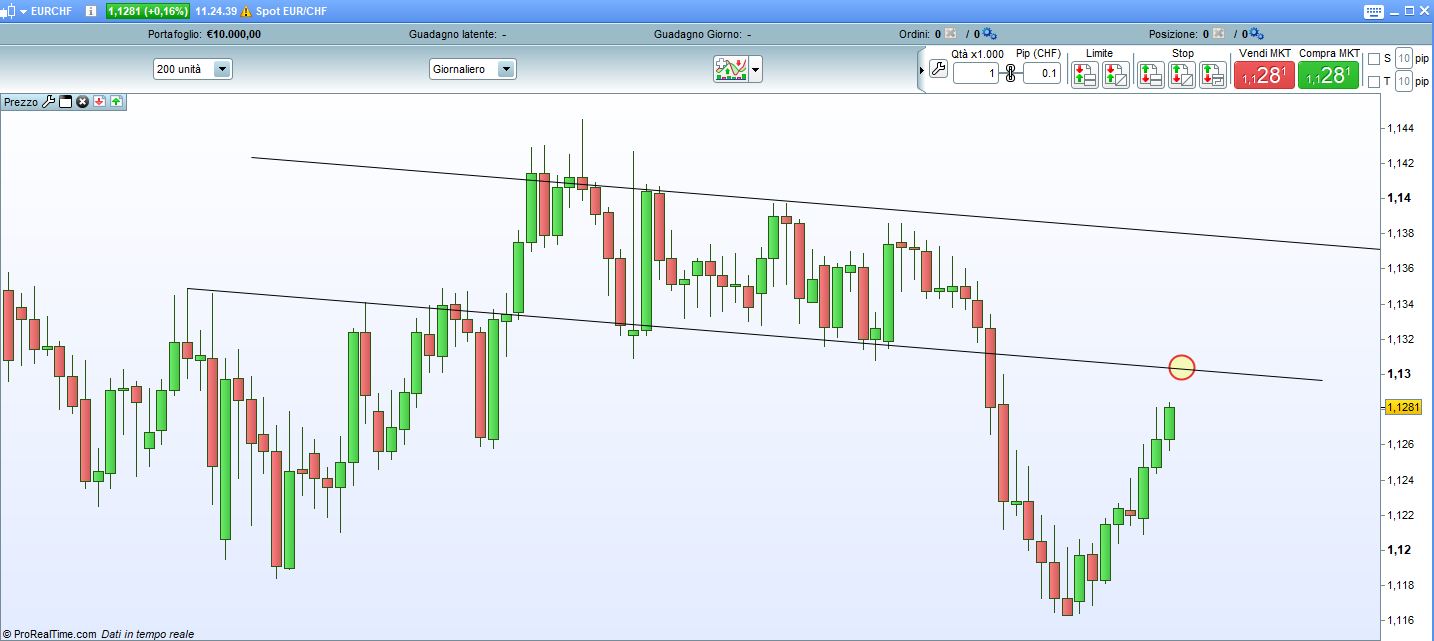Click the Ordini: 0 counter
The height and width of the screenshot is (641, 1434).
point(920,34)
